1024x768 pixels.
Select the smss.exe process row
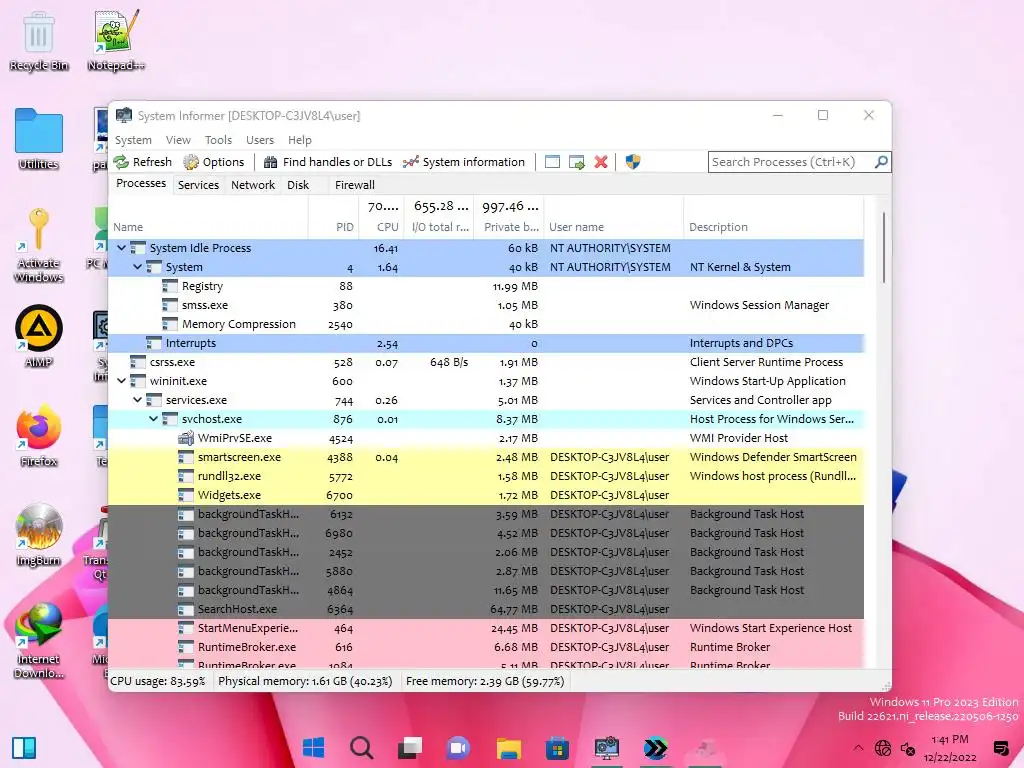tap(486, 305)
